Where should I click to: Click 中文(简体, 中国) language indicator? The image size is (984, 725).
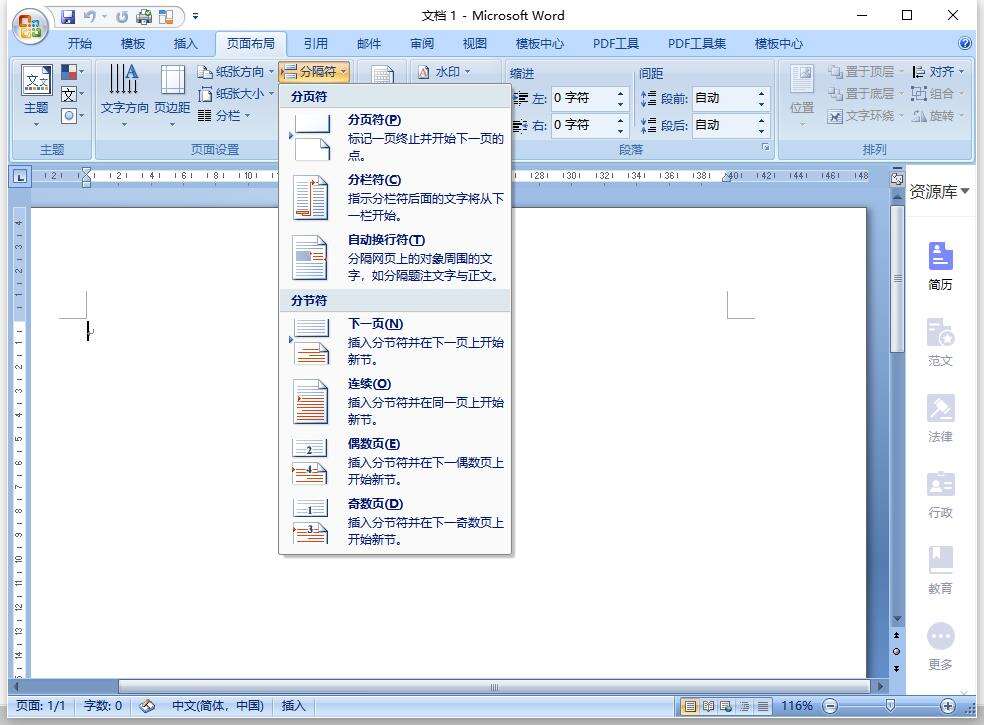(x=218, y=706)
